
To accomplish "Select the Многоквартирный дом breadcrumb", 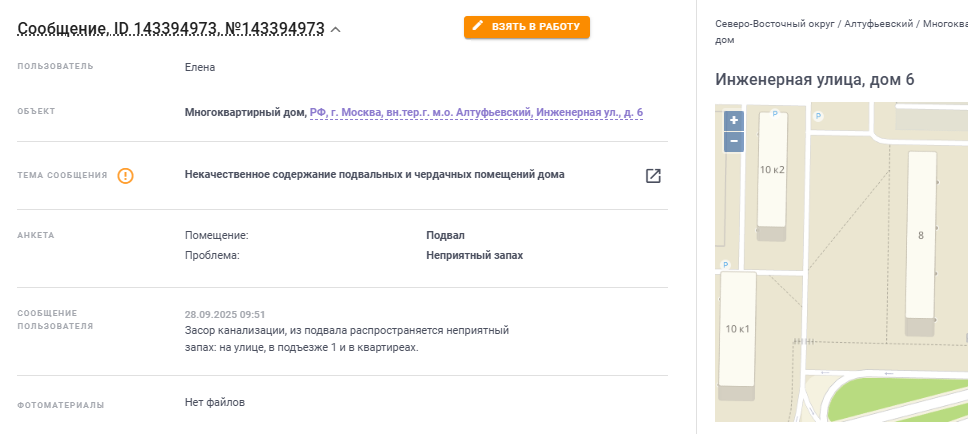I will click(x=943, y=22).
